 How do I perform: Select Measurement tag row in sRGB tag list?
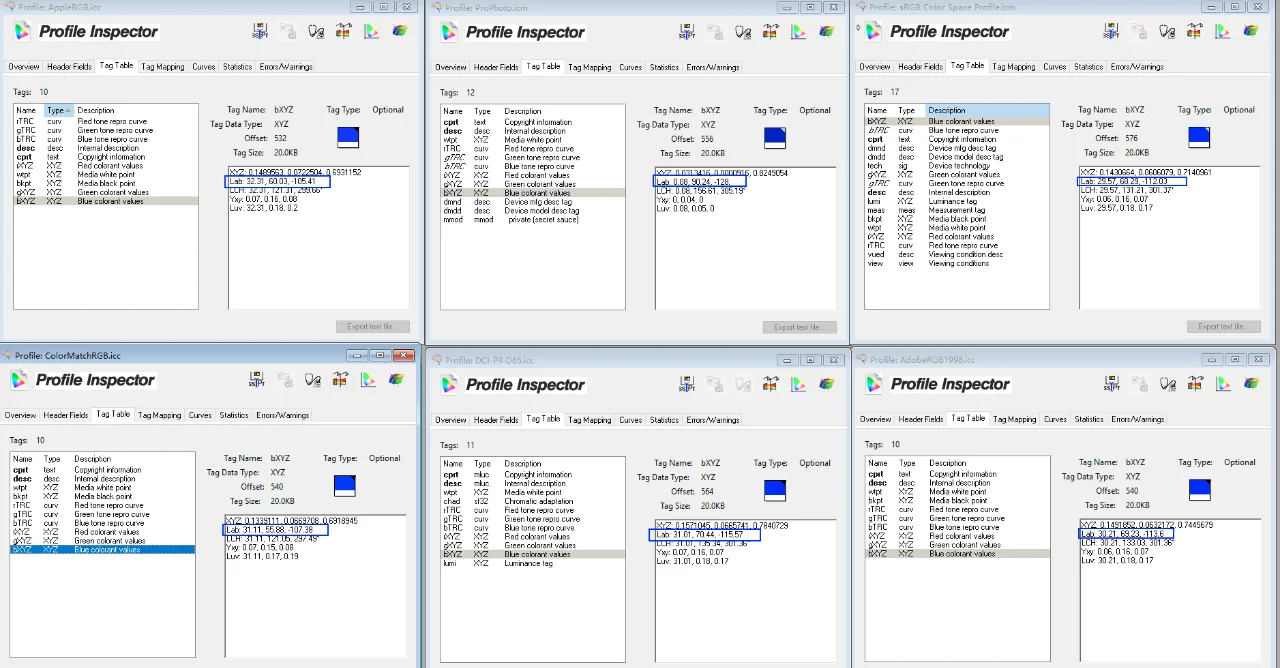[956, 210]
